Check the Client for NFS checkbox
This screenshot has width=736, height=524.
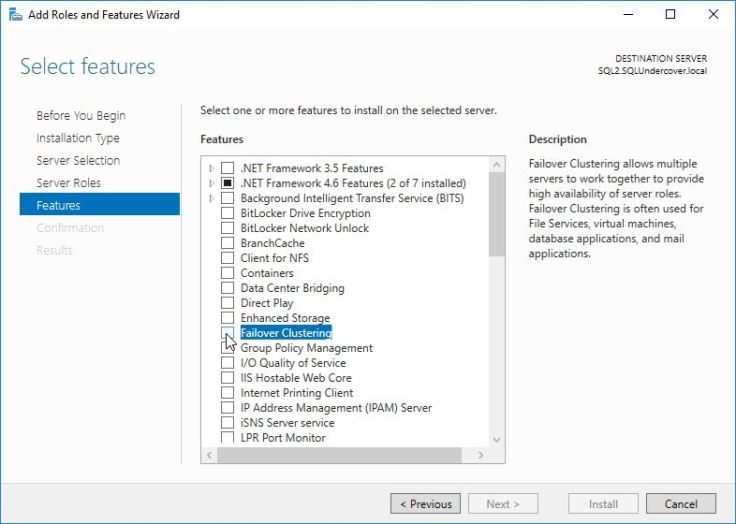(227, 258)
